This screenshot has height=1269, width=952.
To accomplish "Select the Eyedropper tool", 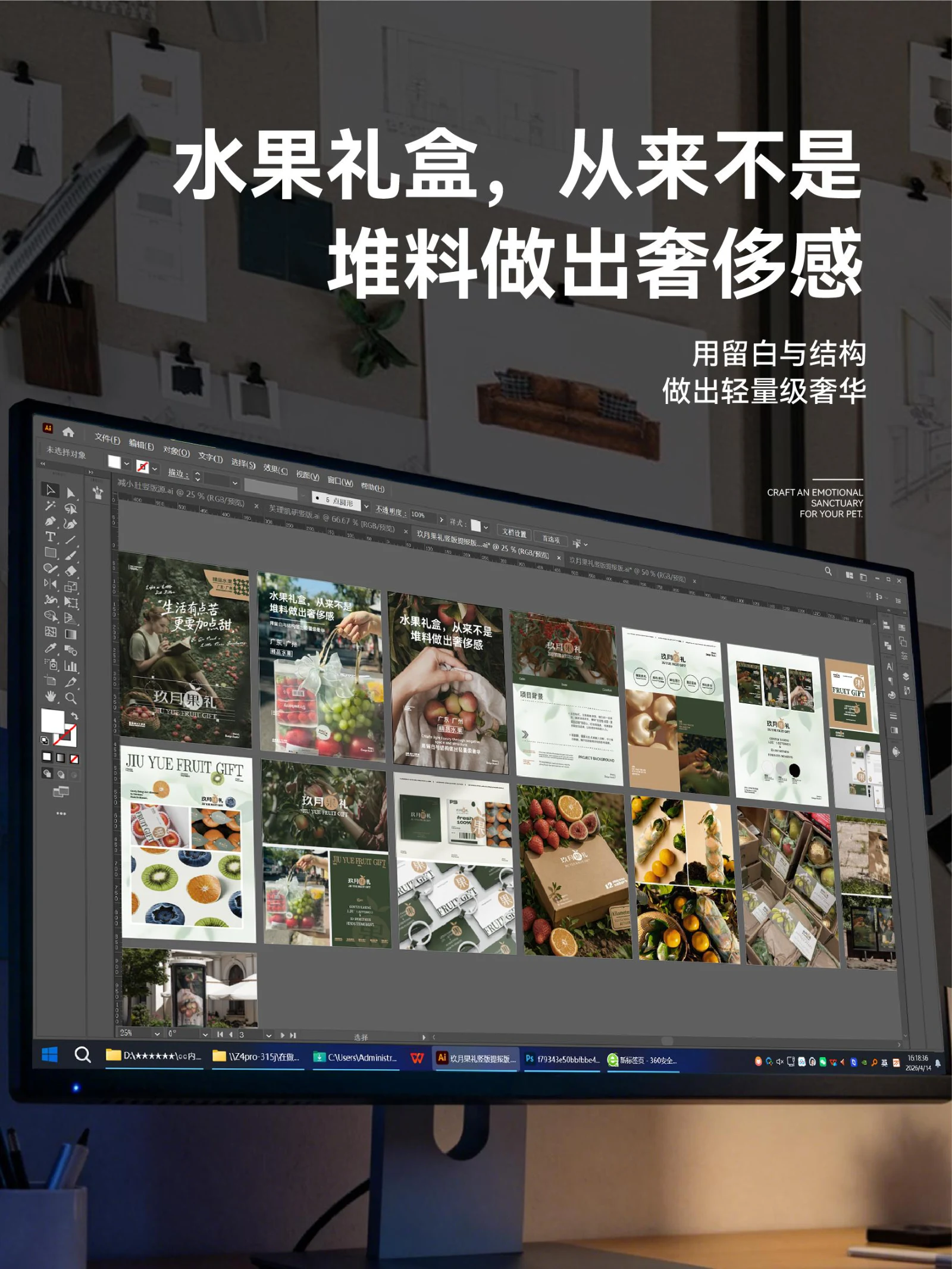I will [50, 648].
